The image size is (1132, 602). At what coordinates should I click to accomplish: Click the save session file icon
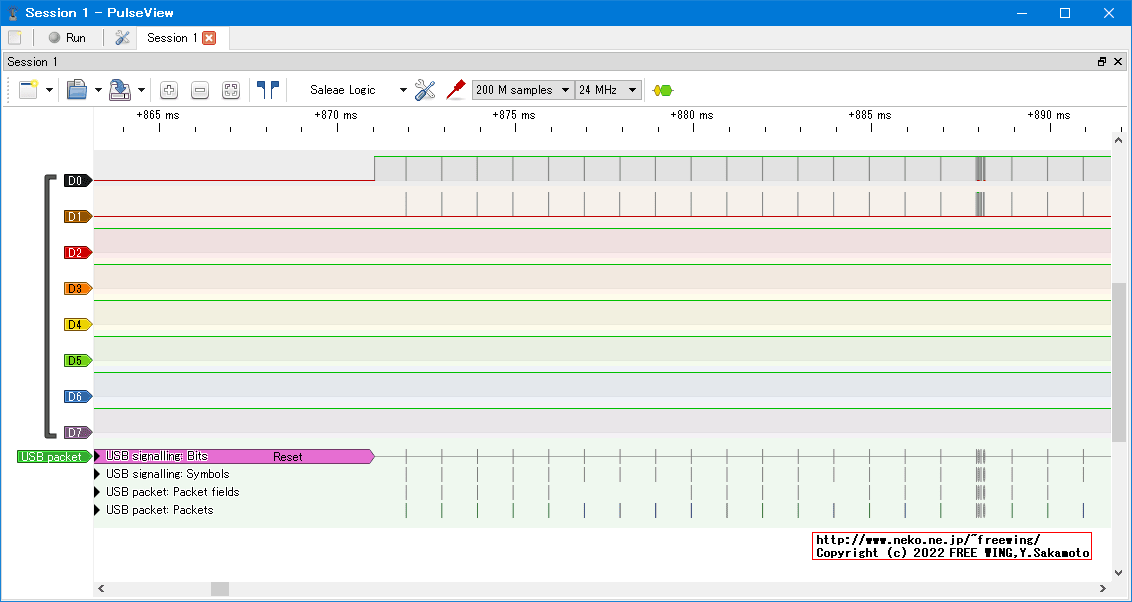tap(120, 90)
